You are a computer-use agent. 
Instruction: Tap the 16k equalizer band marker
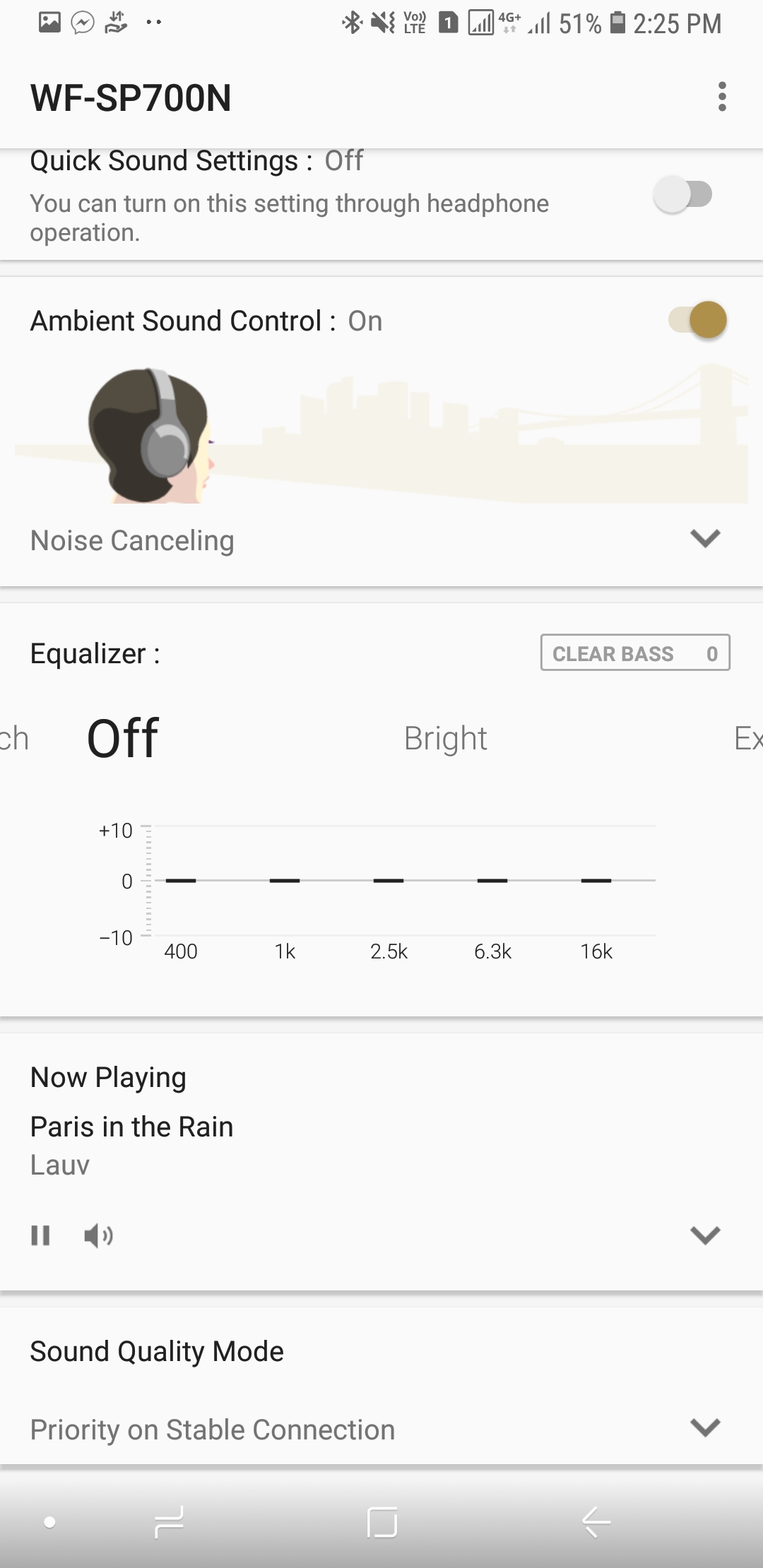pos(596,881)
